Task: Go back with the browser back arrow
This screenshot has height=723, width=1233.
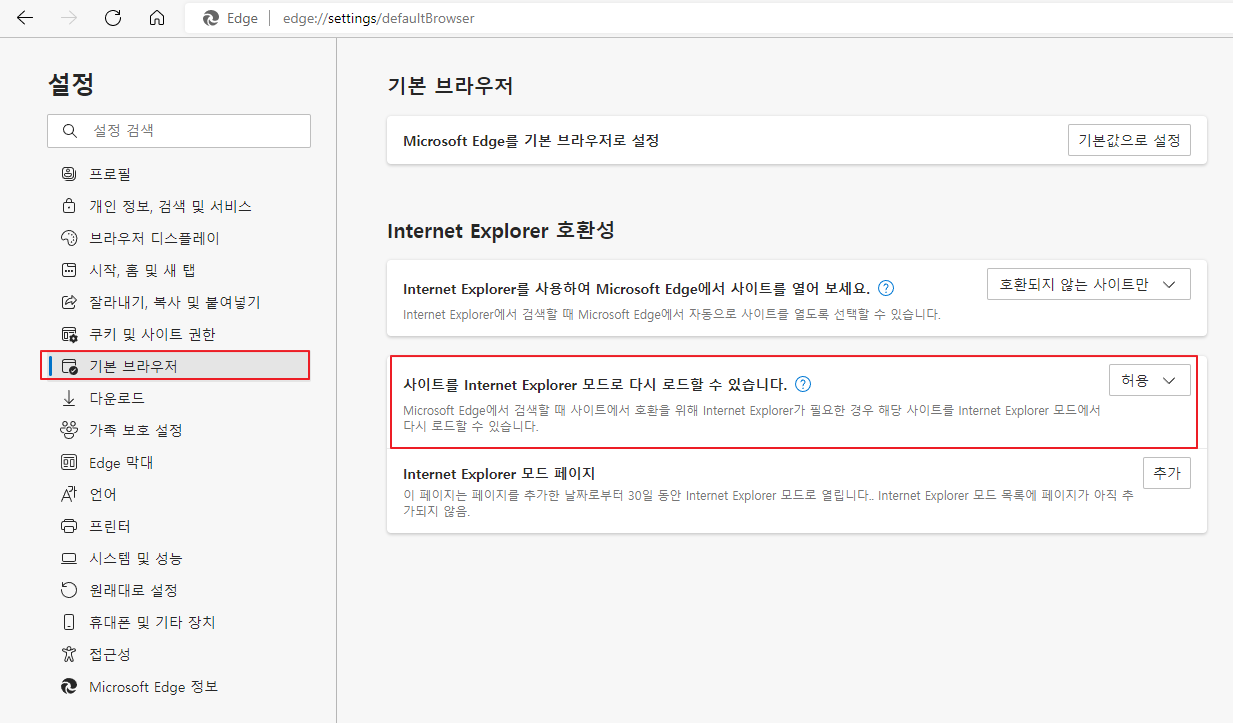Action: (x=25, y=18)
